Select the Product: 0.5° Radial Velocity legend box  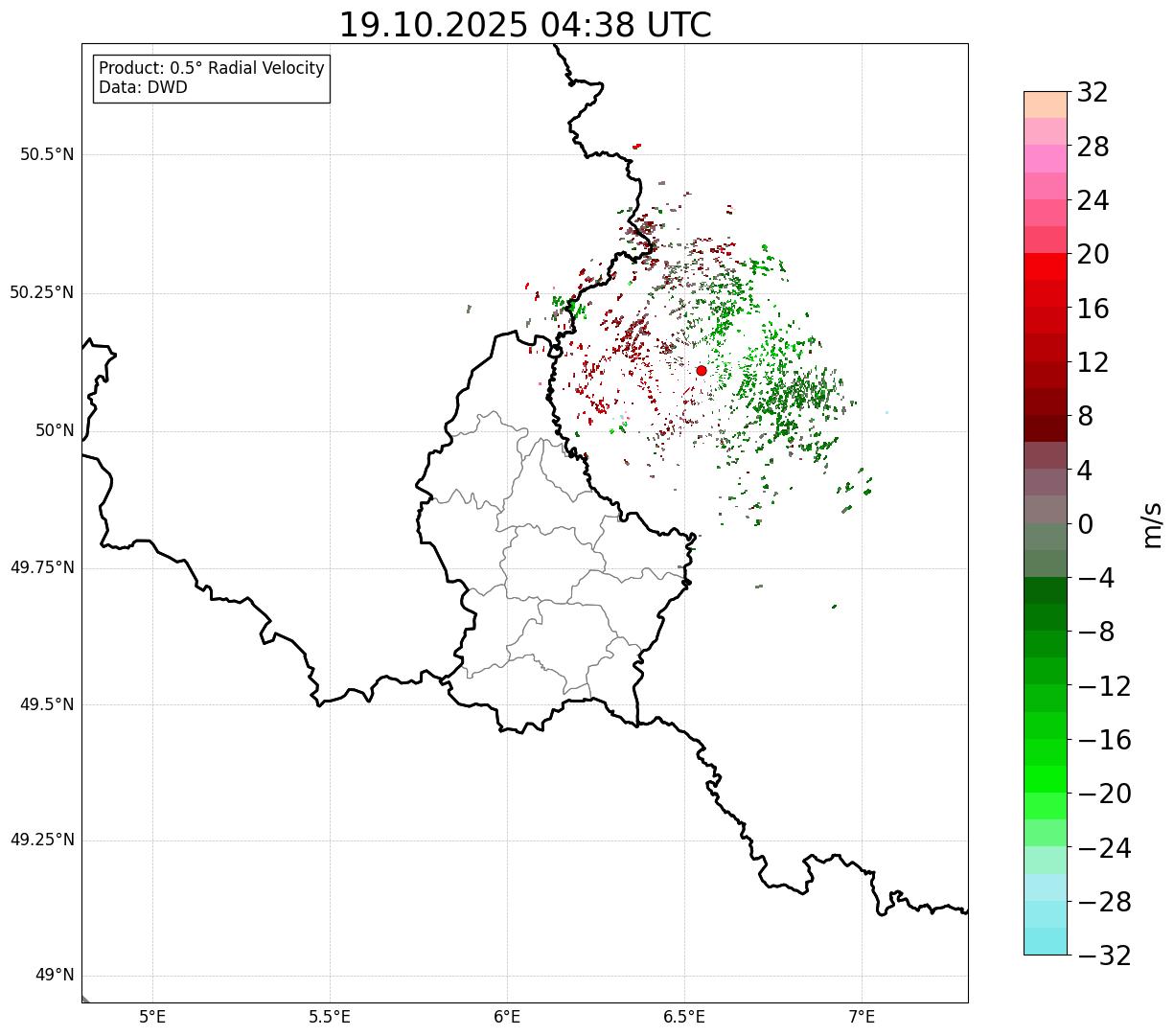212,79
